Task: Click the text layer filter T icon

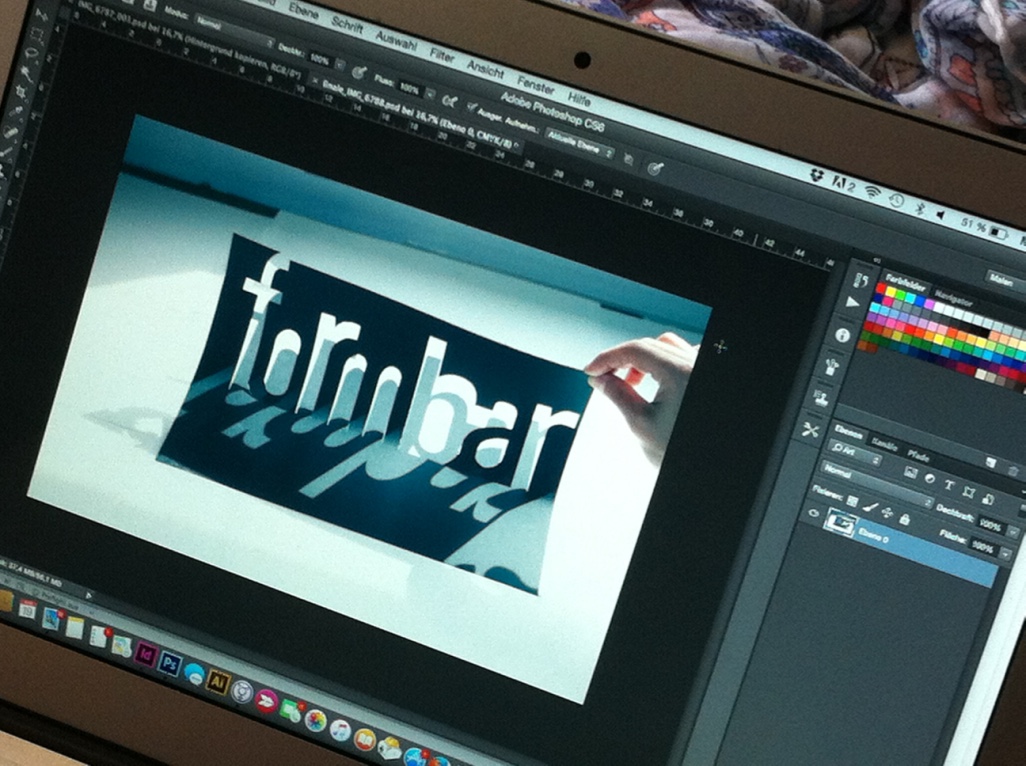Action: (950, 483)
